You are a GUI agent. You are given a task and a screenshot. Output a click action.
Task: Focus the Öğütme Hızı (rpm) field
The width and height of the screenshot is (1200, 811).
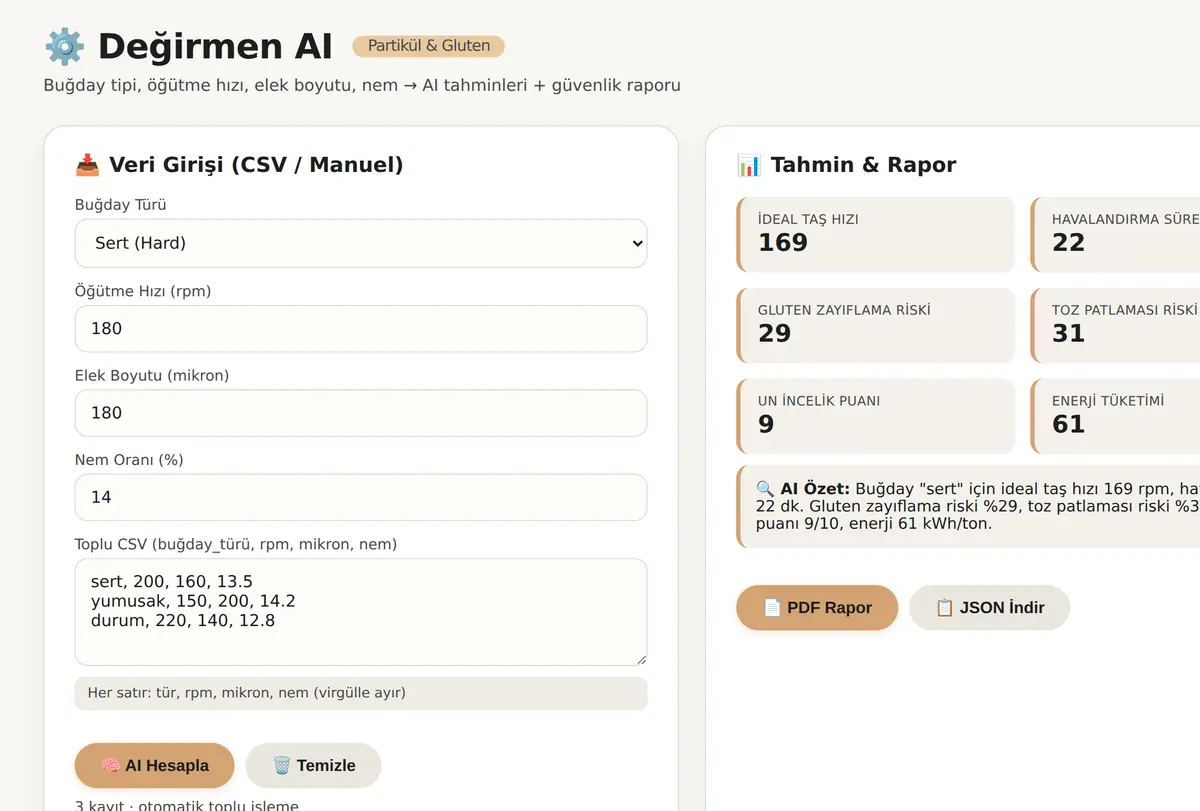[x=361, y=328]
